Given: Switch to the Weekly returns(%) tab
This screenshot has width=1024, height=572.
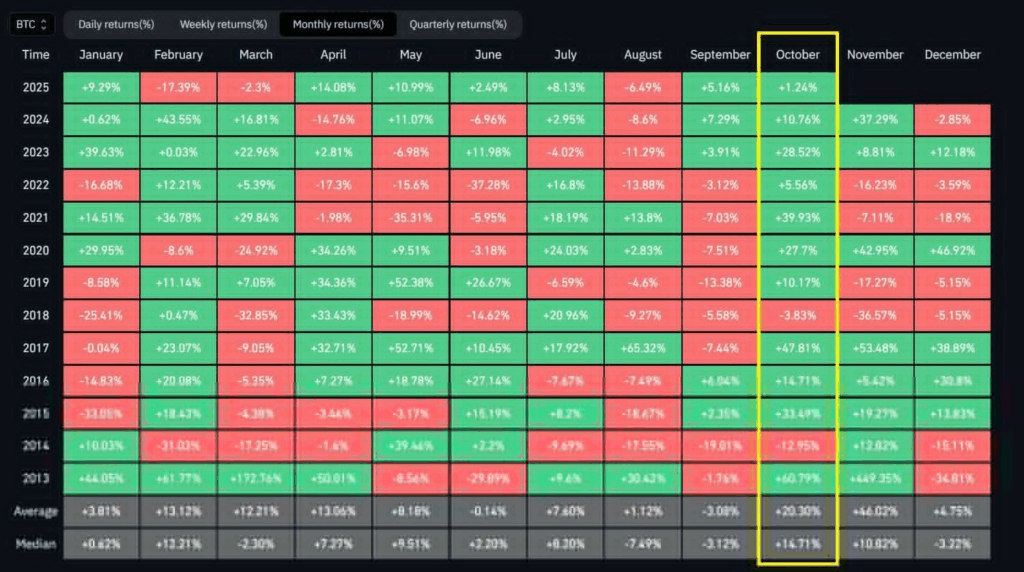Looking at the screenshot, I should (223, 24).
